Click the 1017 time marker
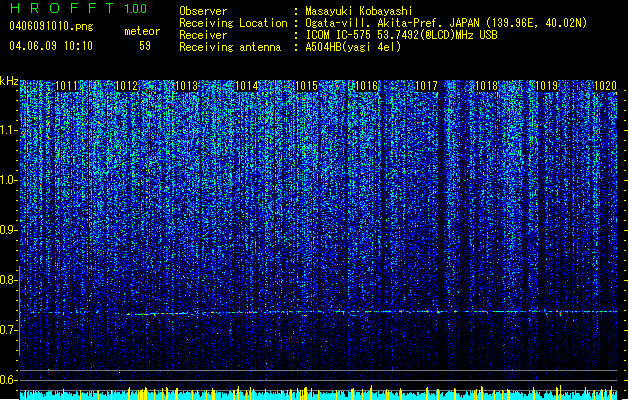 426,86
